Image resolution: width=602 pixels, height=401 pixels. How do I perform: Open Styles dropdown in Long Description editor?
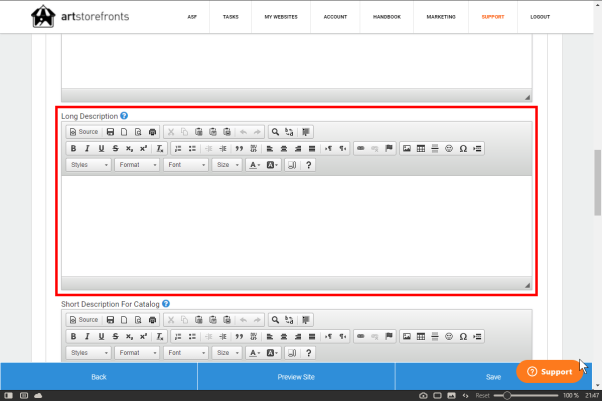pyautogui.click(x=88, y=165)
